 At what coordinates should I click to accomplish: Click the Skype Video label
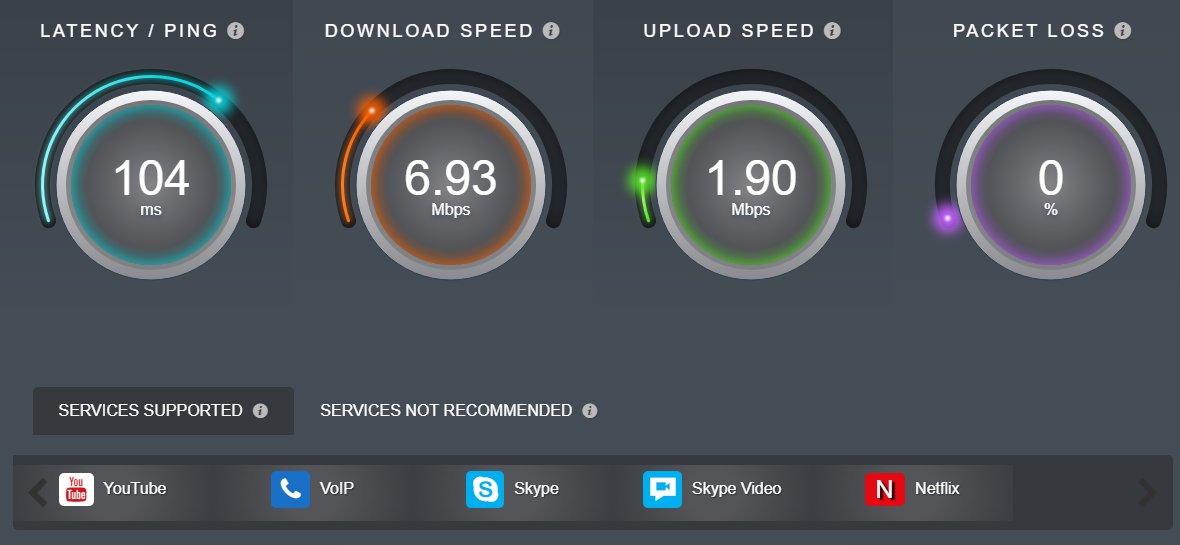737,489
